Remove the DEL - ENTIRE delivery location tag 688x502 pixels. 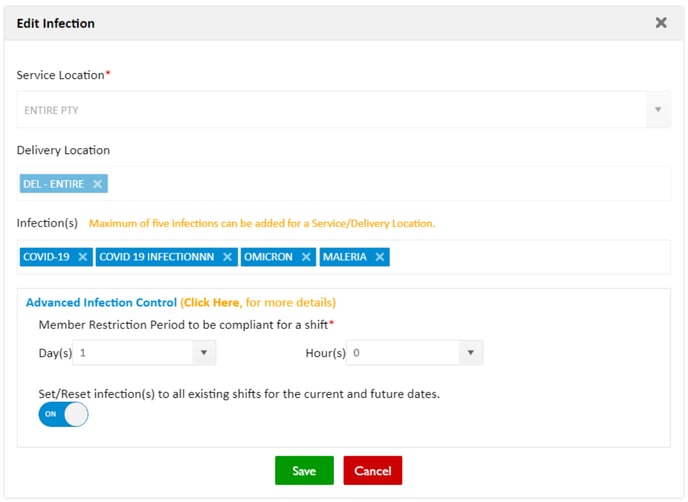[x=97, y=184]
